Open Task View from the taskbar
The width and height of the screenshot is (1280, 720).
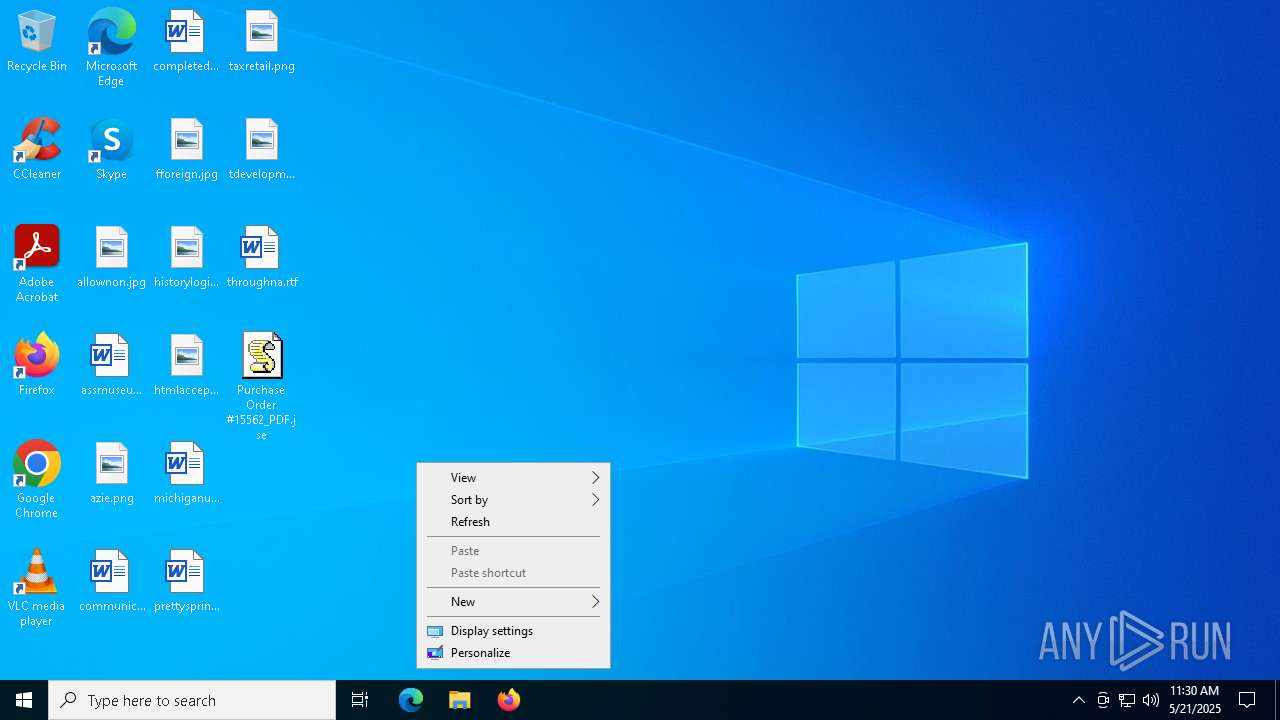[360, 700]
